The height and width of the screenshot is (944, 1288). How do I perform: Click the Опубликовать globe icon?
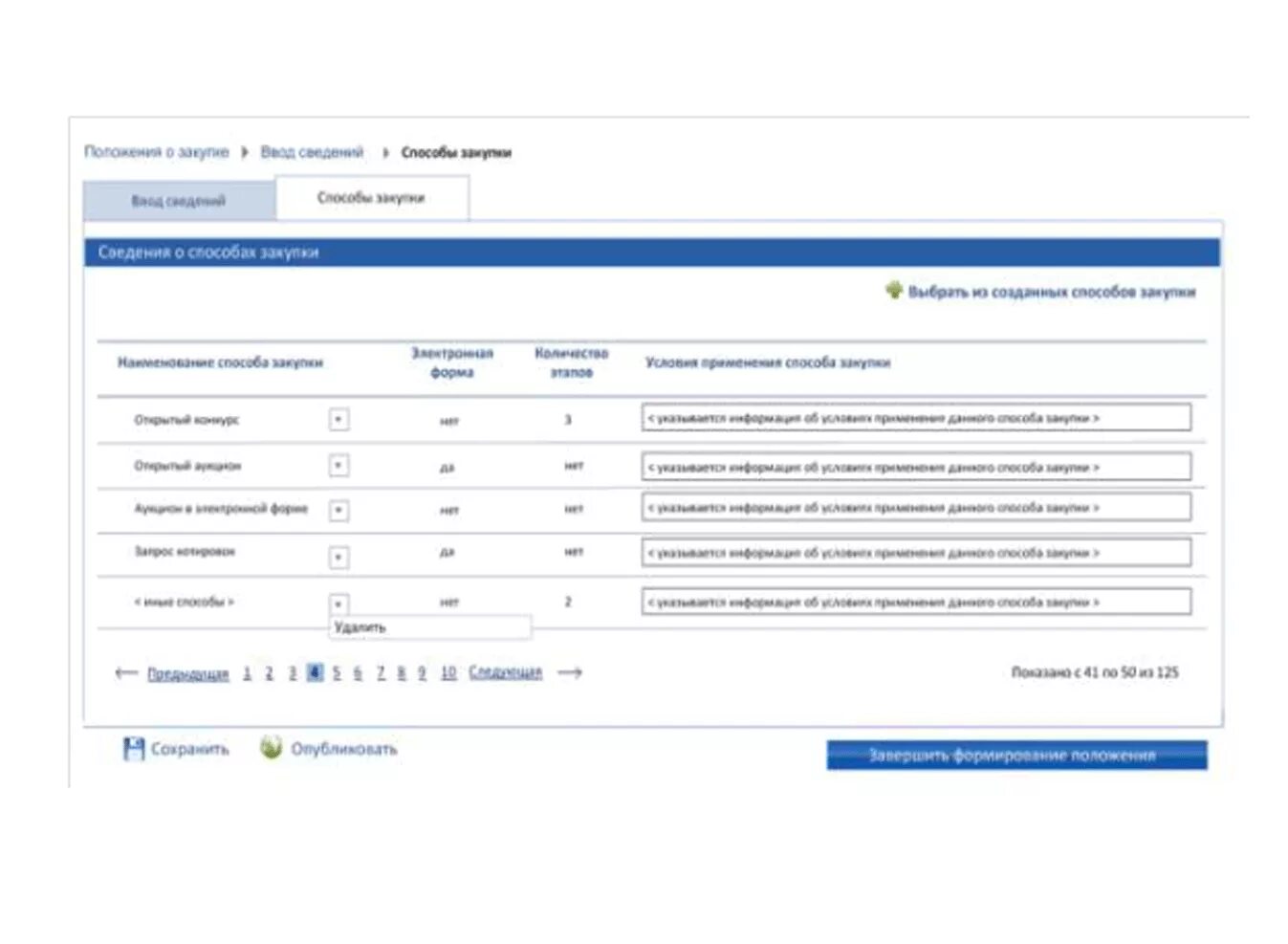pos(272,747)
